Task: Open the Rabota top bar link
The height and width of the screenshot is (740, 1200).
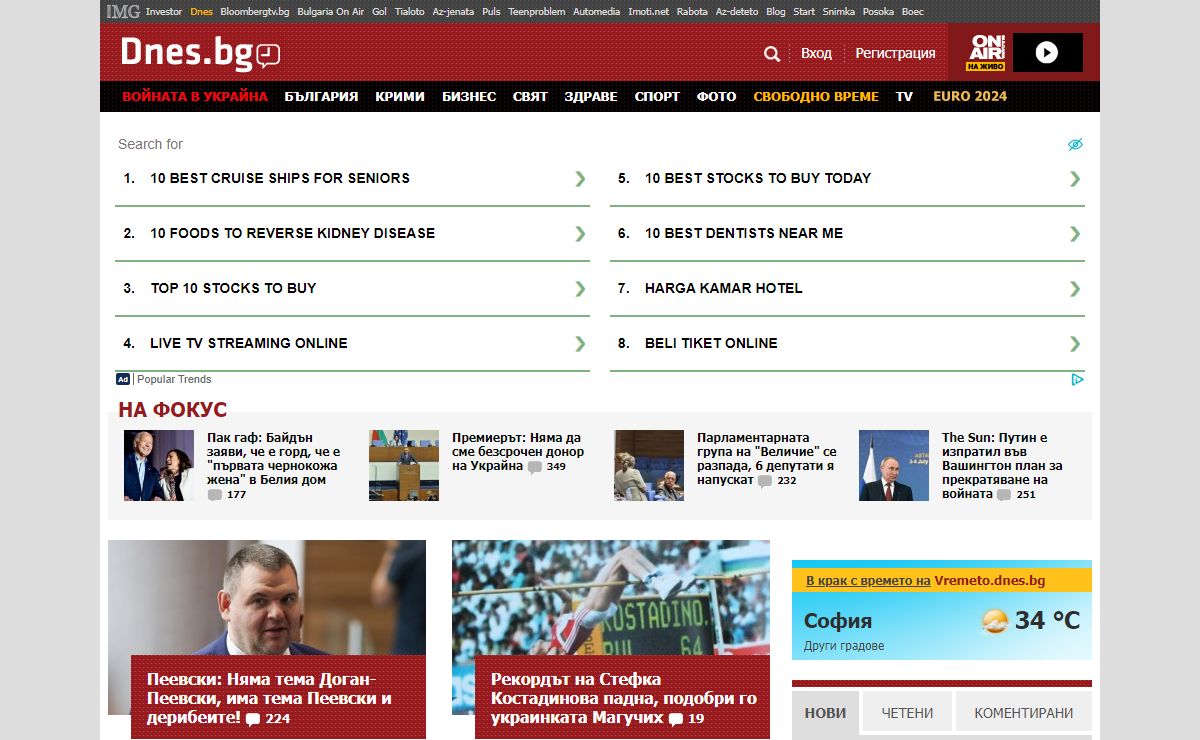Action: click(x=692, y=12)
